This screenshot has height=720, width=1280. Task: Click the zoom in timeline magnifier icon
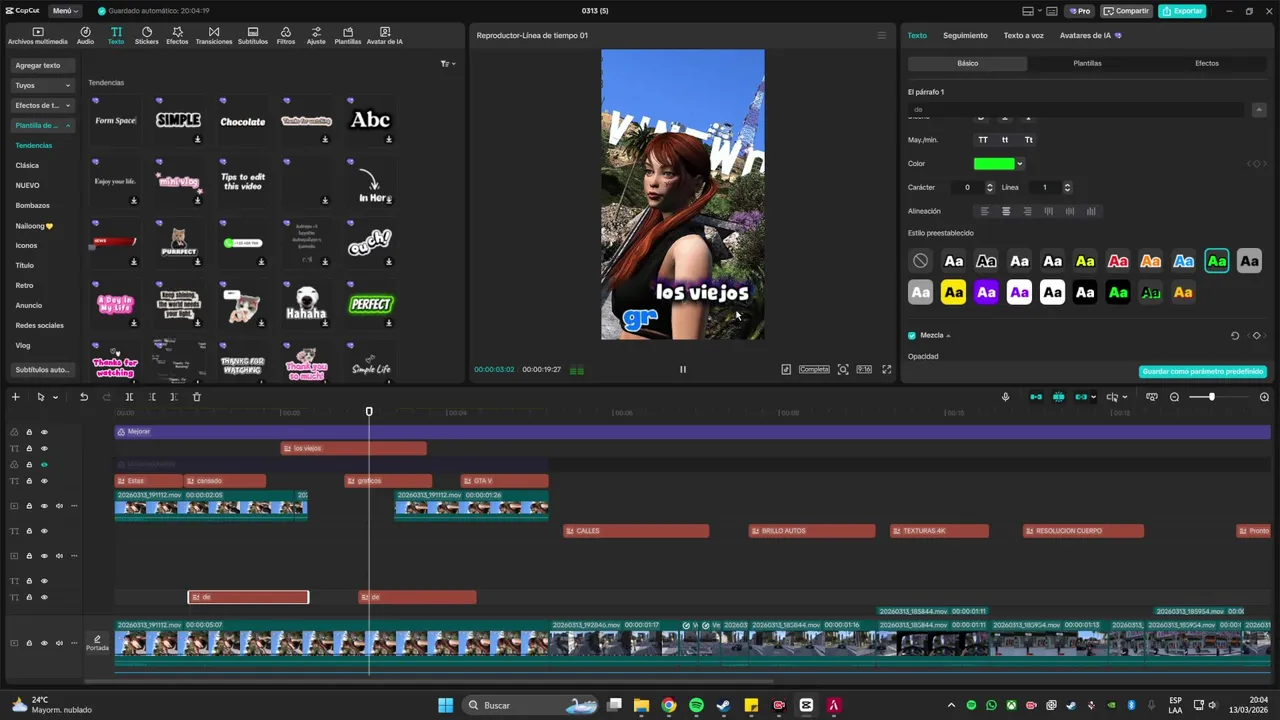tap(1264, 397)
